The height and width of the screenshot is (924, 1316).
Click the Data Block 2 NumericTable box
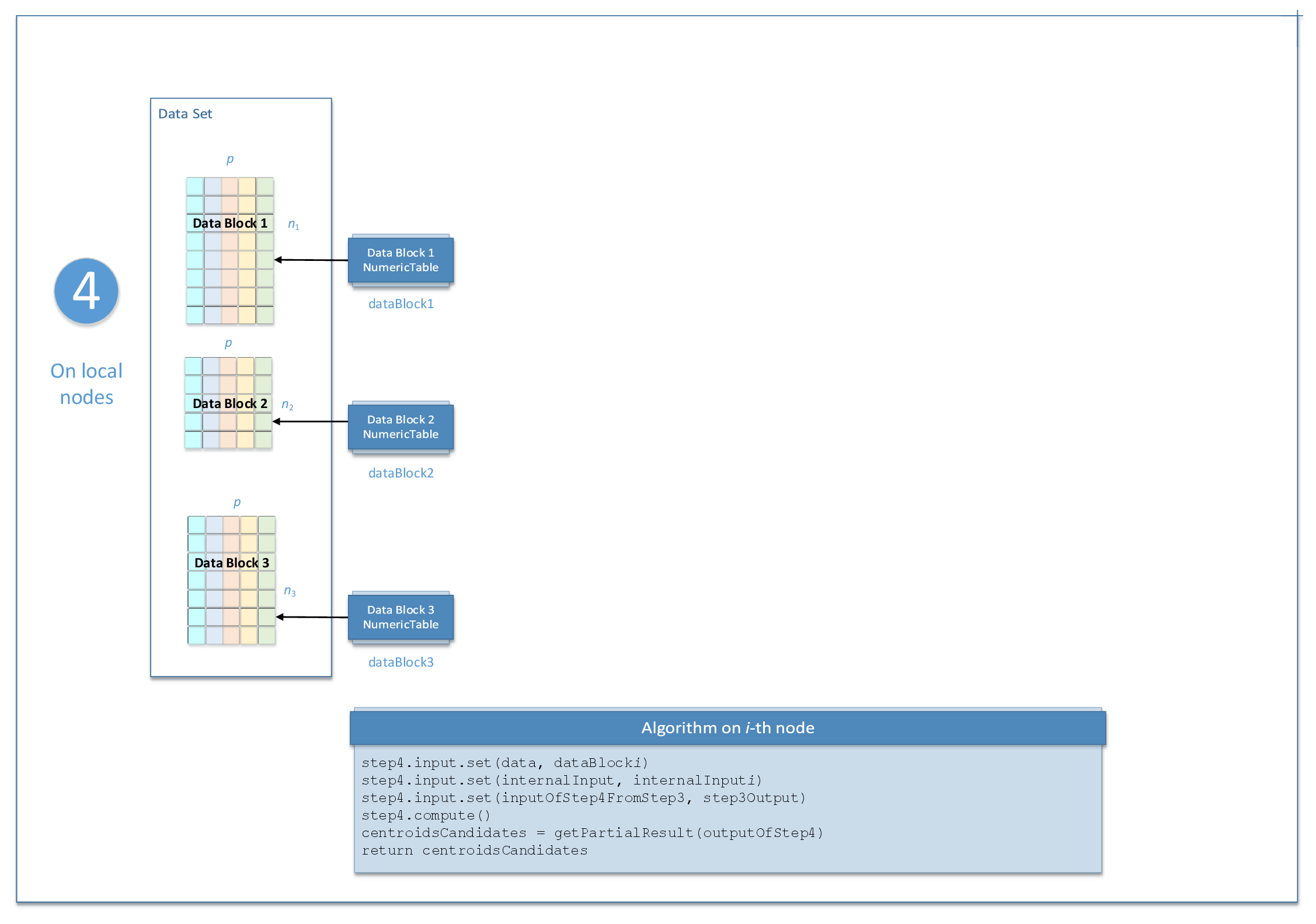point(401,427)
